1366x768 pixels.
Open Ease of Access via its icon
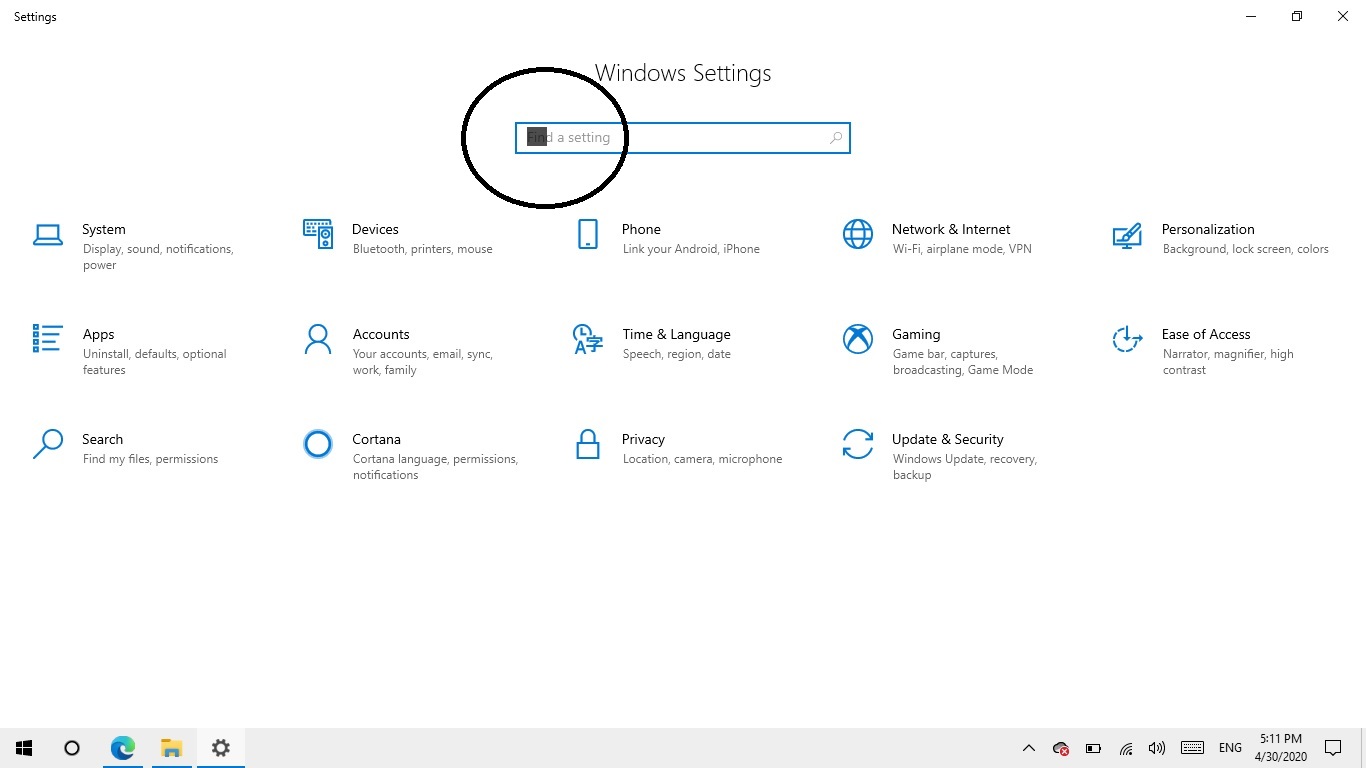1127,339
